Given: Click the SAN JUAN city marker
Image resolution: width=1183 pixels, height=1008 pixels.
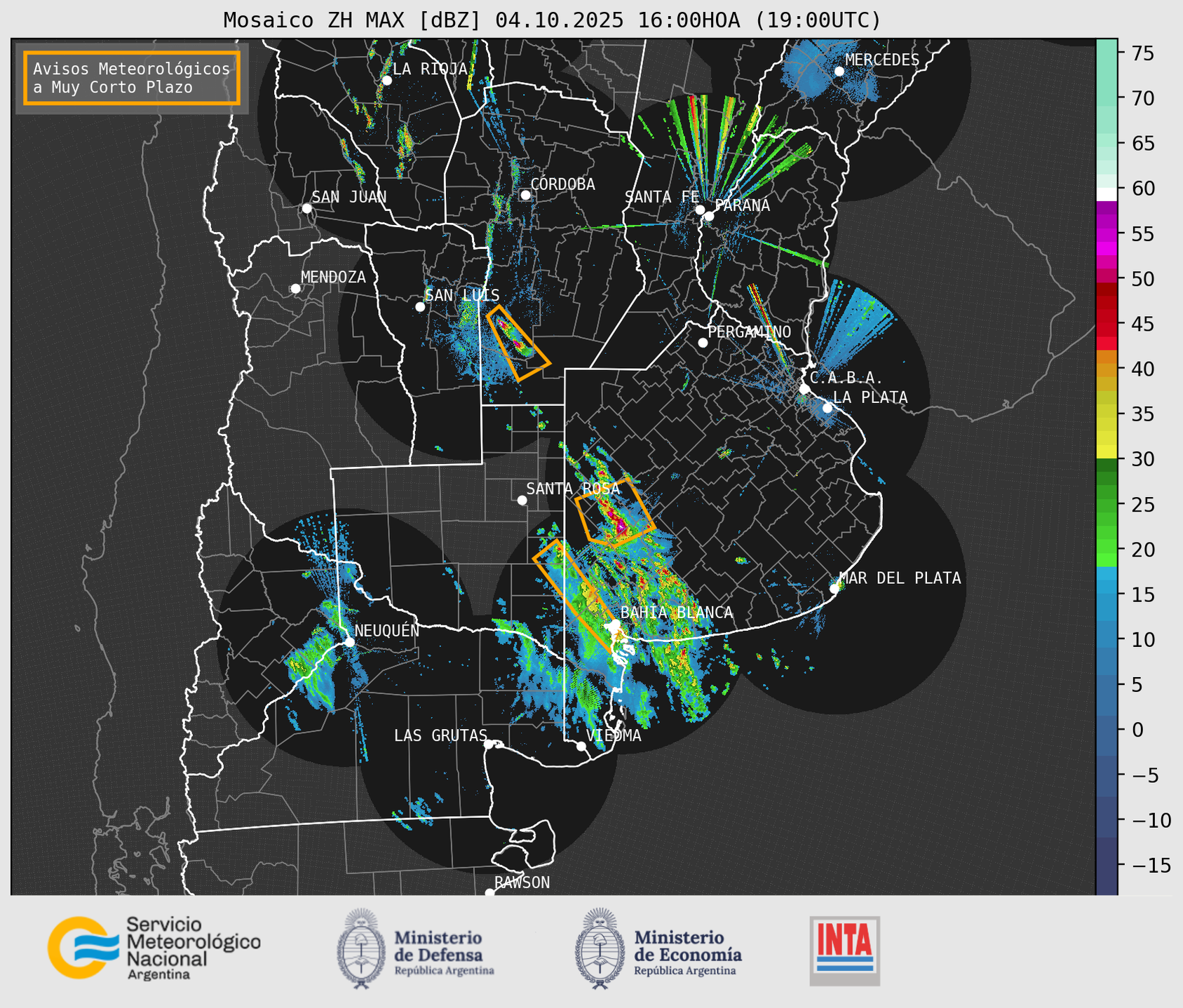Looking at the screenshot, I should pos(306,208).
